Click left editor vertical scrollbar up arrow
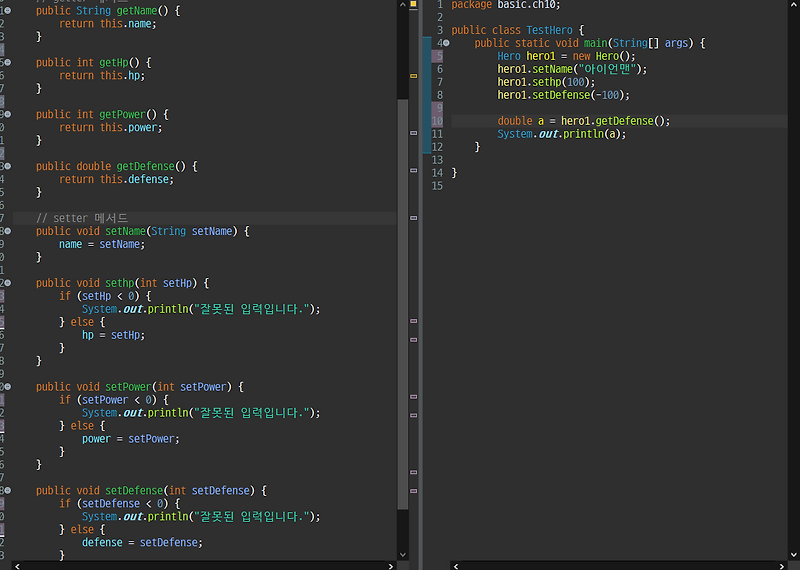Screen dimensions: 800x570 tap(403, 5)
